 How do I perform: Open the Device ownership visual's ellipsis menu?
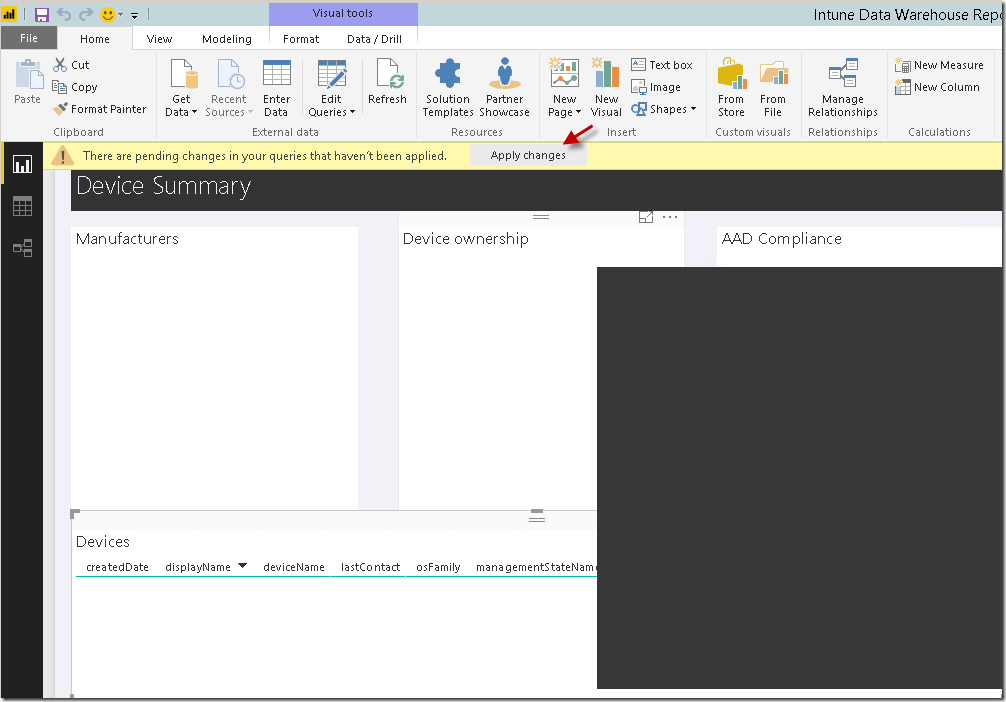coord(670,216)
